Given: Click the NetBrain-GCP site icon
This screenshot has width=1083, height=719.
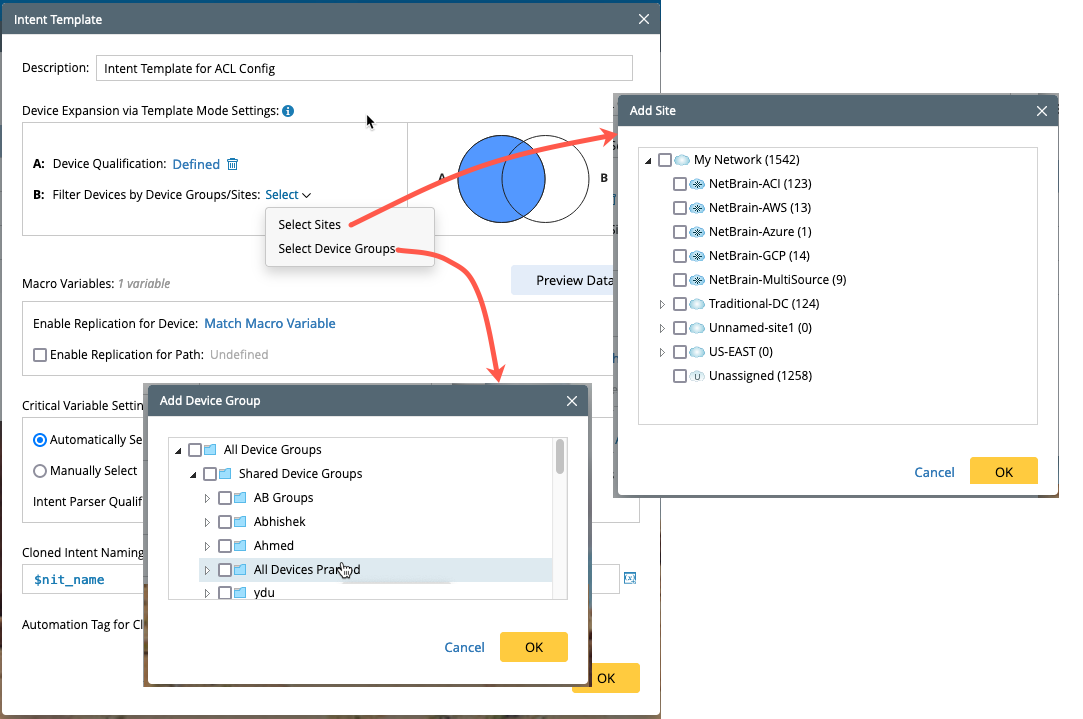Looking at the screenshot, I should tap(697, 256).
